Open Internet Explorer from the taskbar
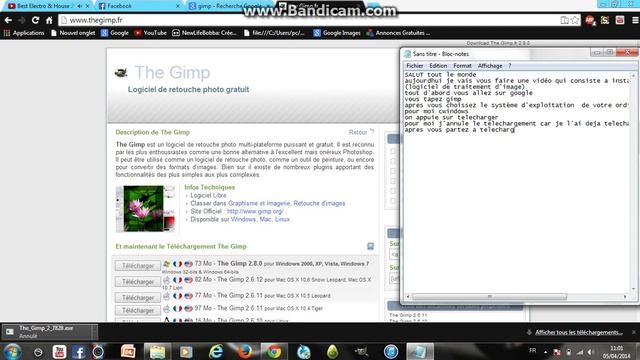The width and height of the screenshot is (640, 360). coord(216,352)
